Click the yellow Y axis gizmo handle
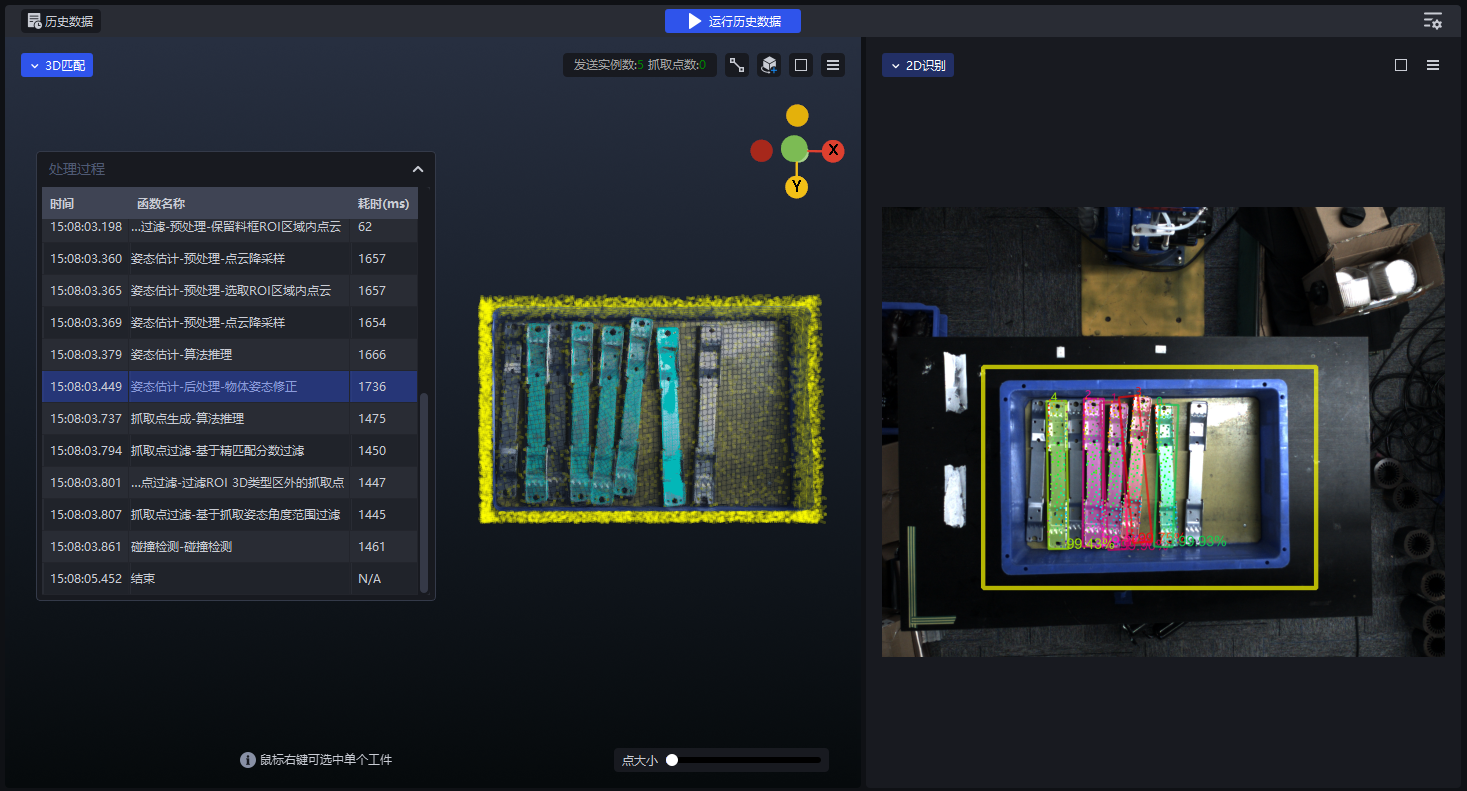This screenshot has height=791, width=1467. 797,187
